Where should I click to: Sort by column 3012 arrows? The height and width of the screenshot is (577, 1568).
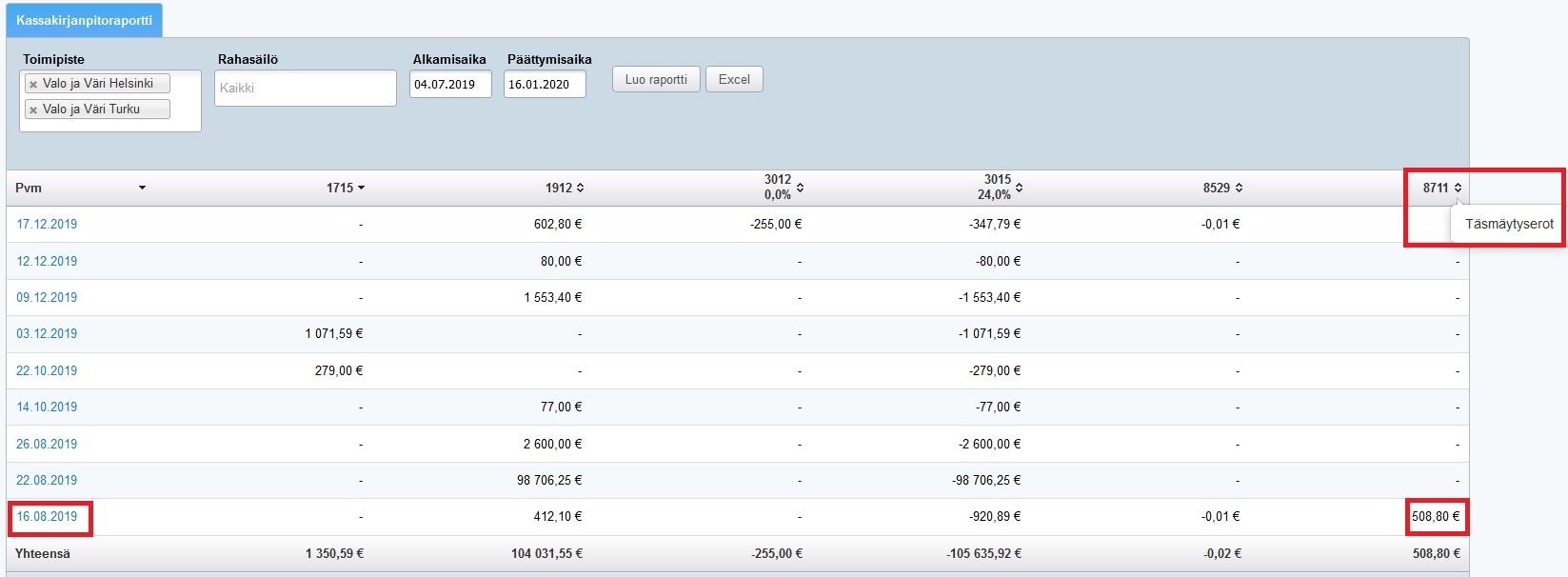point(800,188)
